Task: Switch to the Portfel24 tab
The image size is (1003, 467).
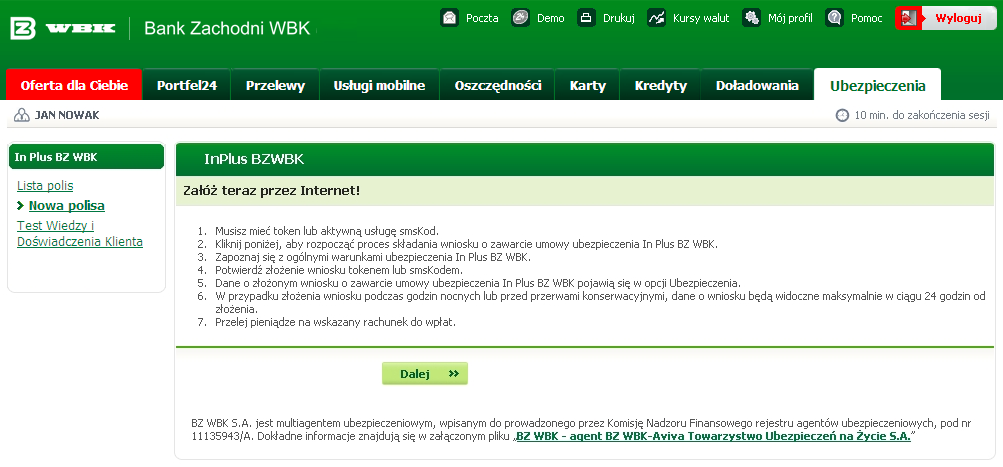Action: point(187,85)
